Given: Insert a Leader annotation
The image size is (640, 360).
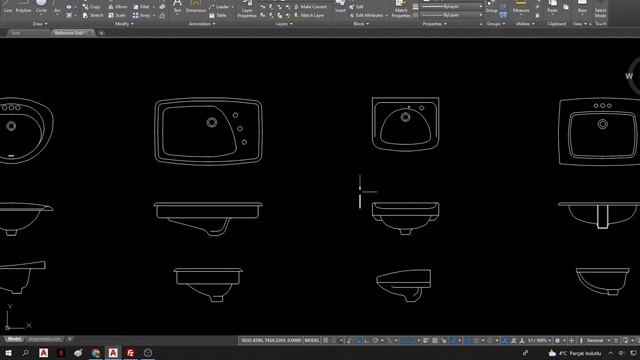Looking at the screenshot, I should (220, 7).
